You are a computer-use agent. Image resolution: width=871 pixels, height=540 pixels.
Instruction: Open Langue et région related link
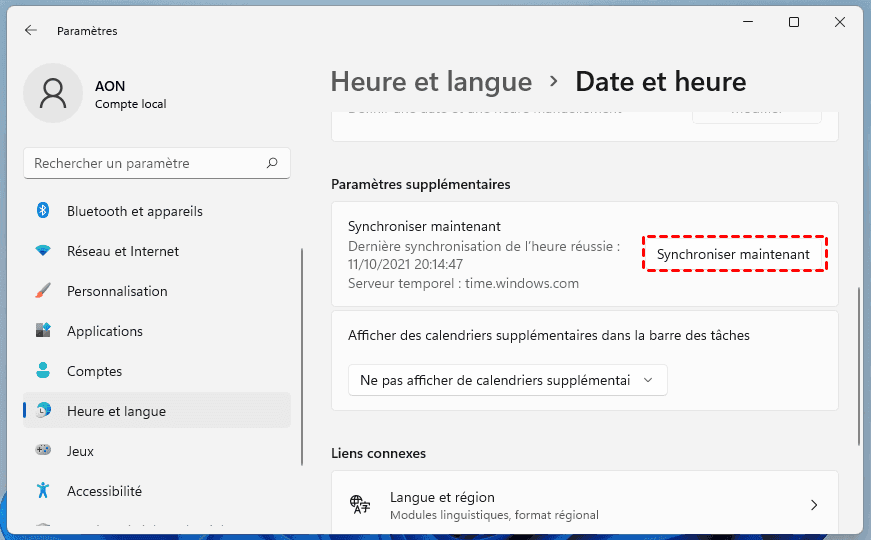[584, 504]
